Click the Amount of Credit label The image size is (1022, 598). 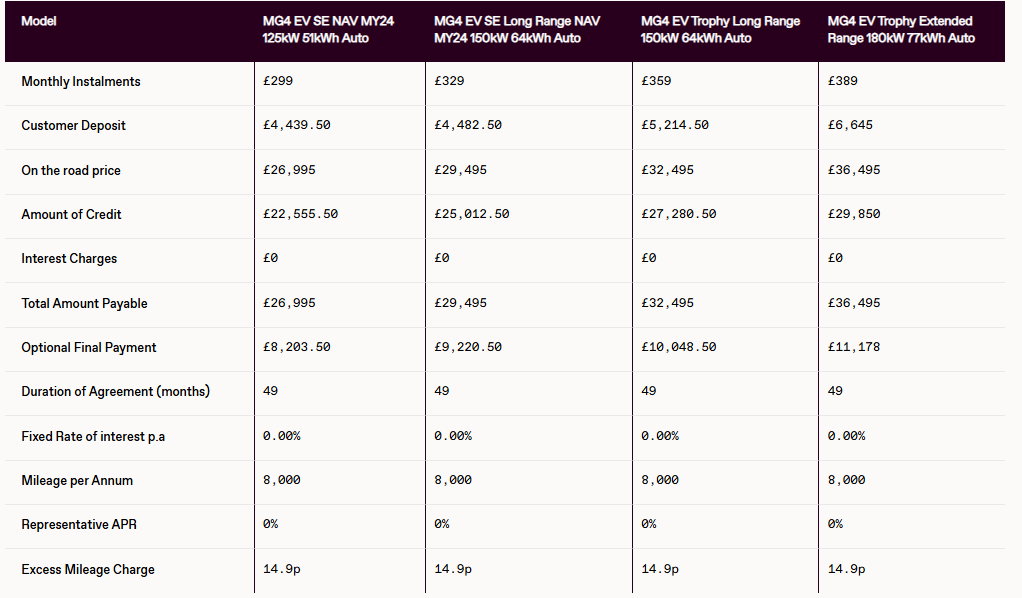click(71, 215)
